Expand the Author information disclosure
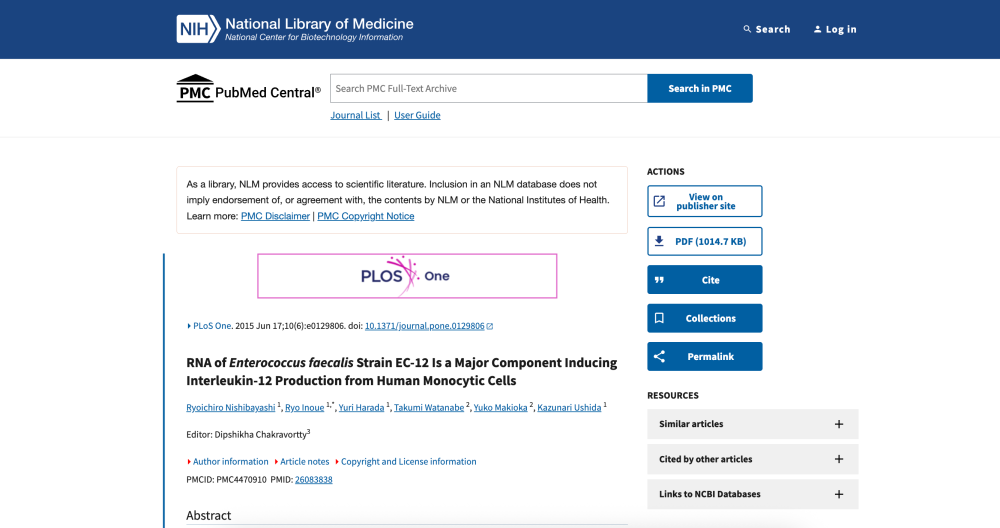 pos(227,462)
